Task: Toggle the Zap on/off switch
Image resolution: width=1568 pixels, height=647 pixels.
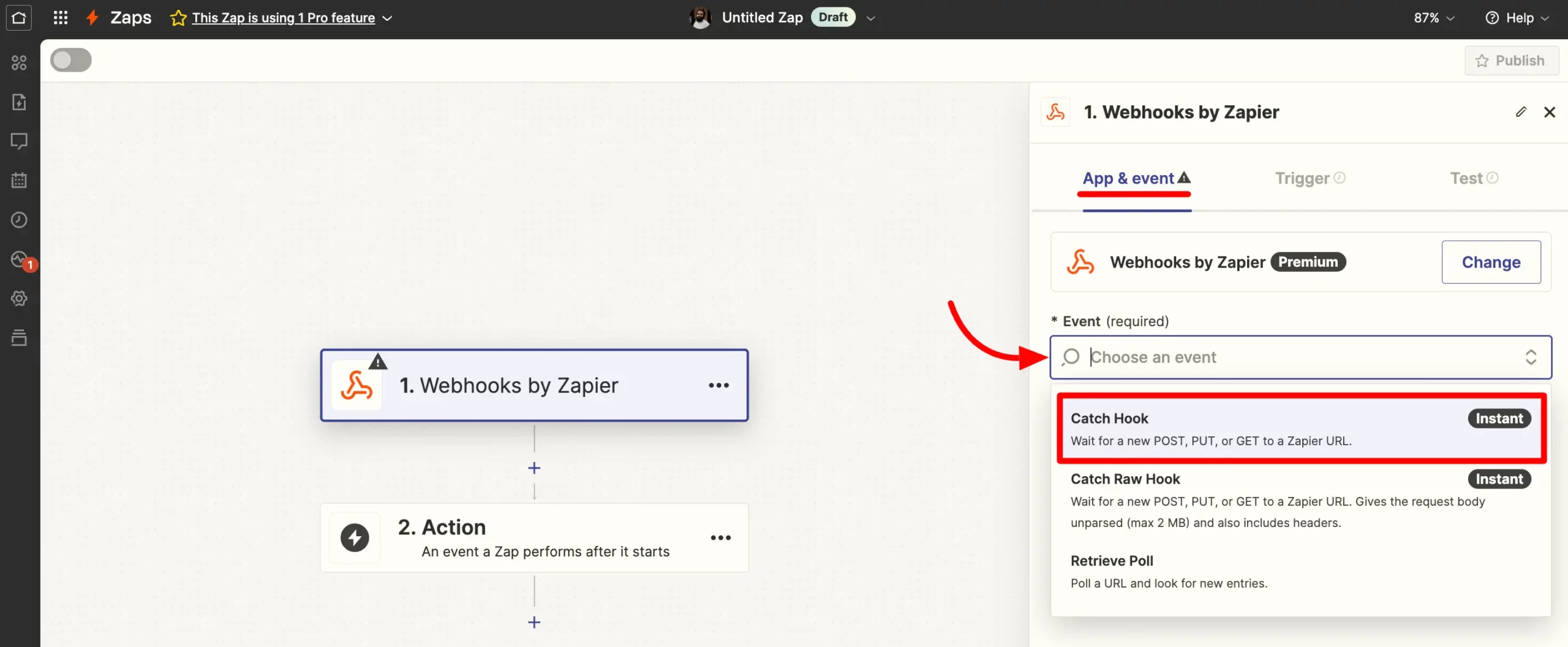Action: (71, 61)
